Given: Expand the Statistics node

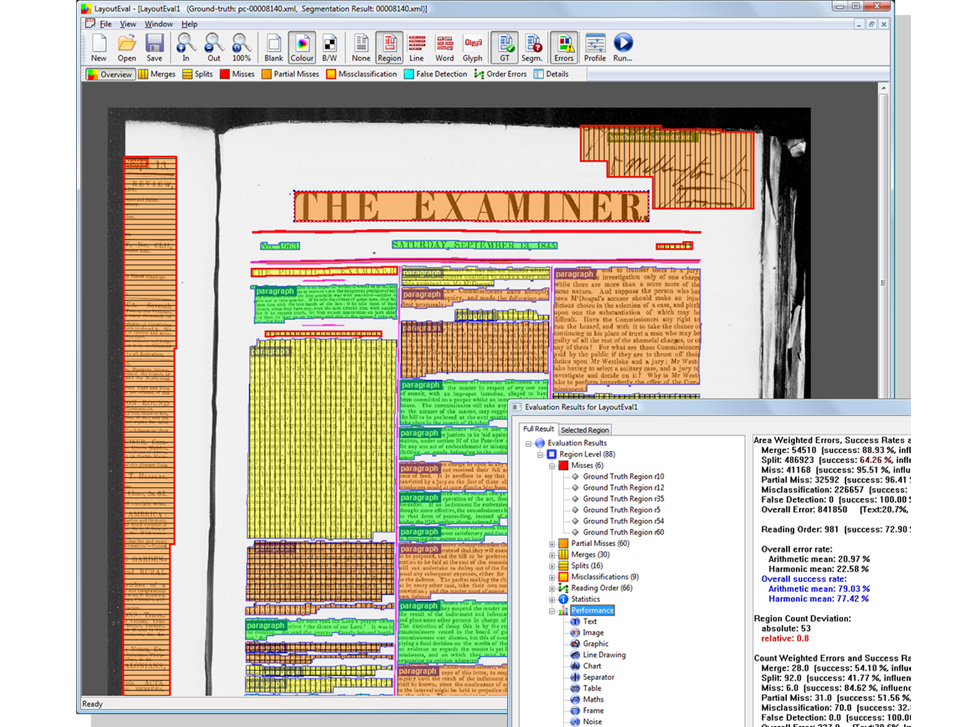Looking at the screenshot, I should tap(551, 599).
